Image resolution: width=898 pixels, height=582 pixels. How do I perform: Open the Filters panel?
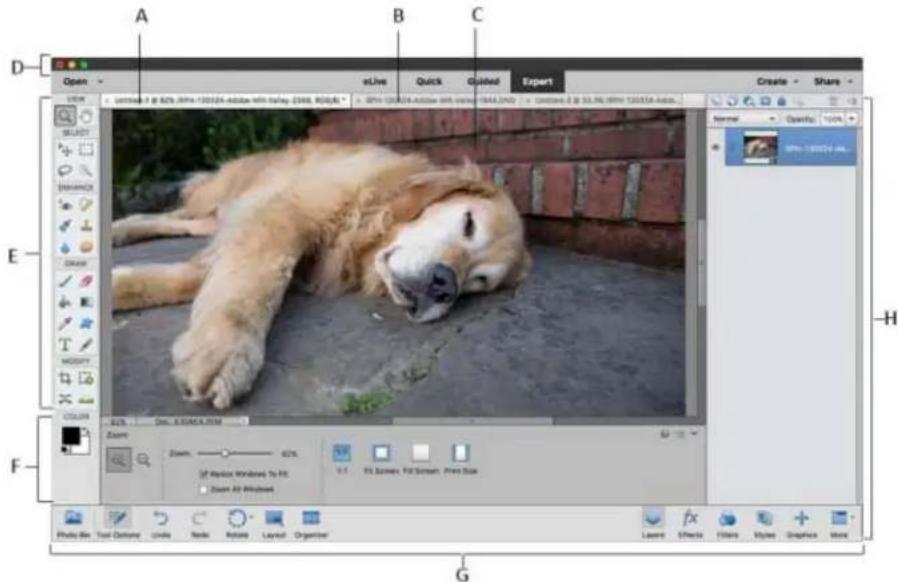(729, 518)
